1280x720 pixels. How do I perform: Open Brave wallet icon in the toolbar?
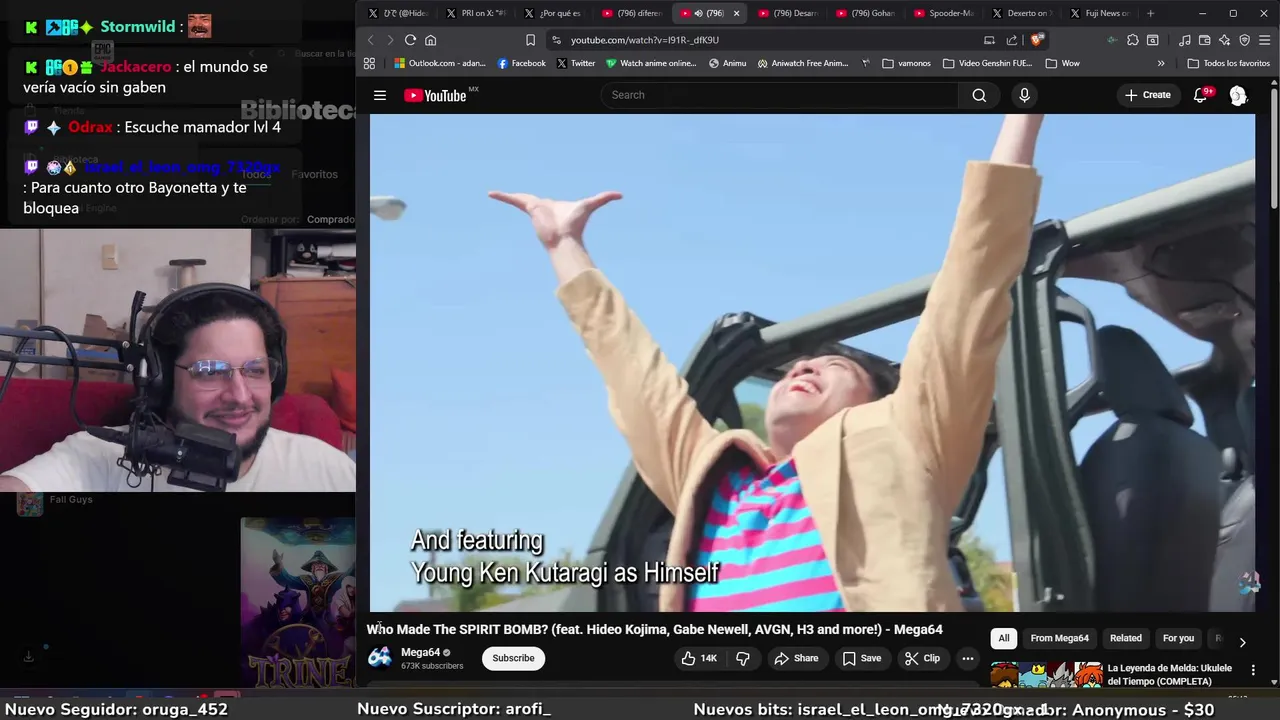(x=1205, y=40)
